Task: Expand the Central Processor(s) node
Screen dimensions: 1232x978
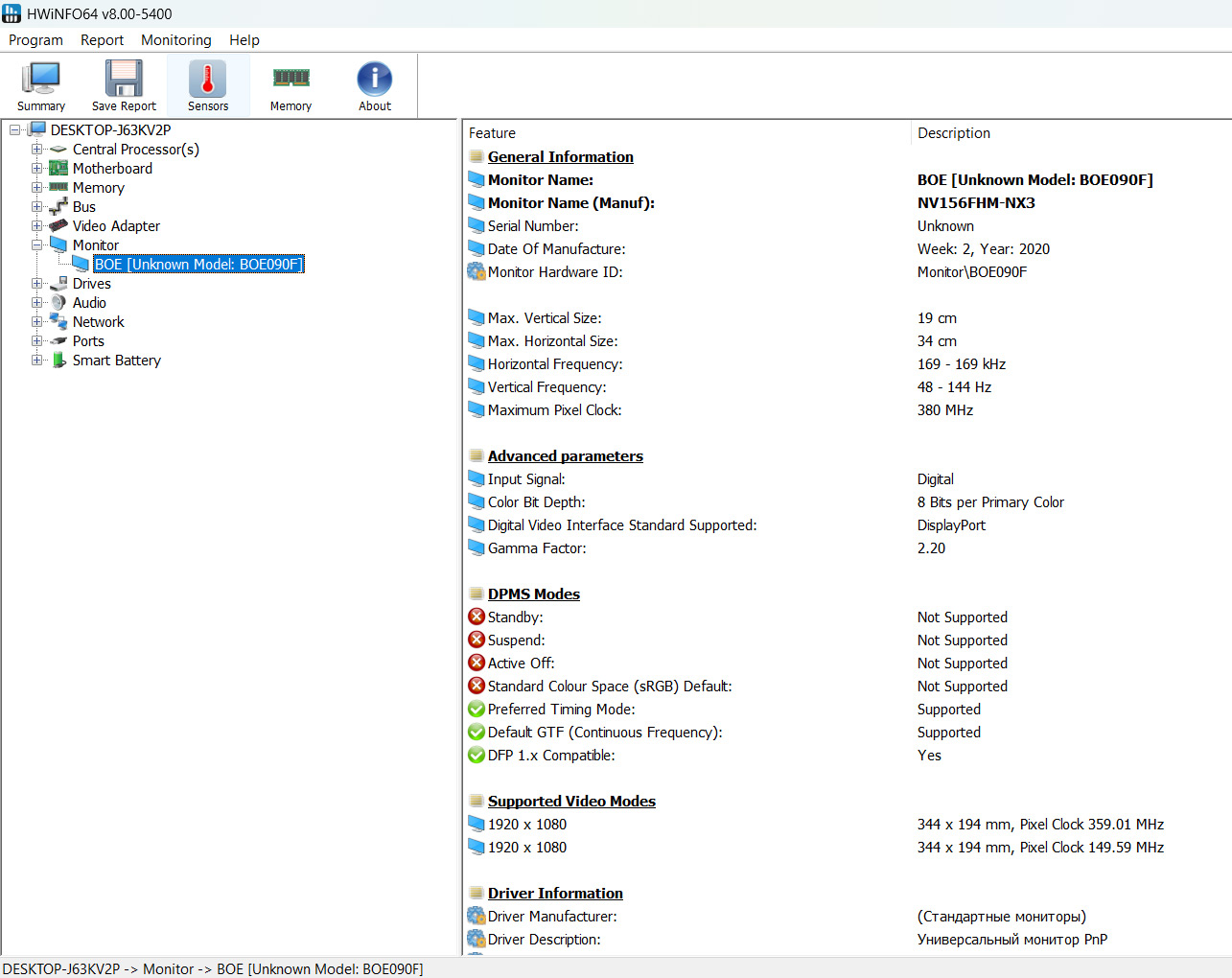Action: click(x=36, y=149)
